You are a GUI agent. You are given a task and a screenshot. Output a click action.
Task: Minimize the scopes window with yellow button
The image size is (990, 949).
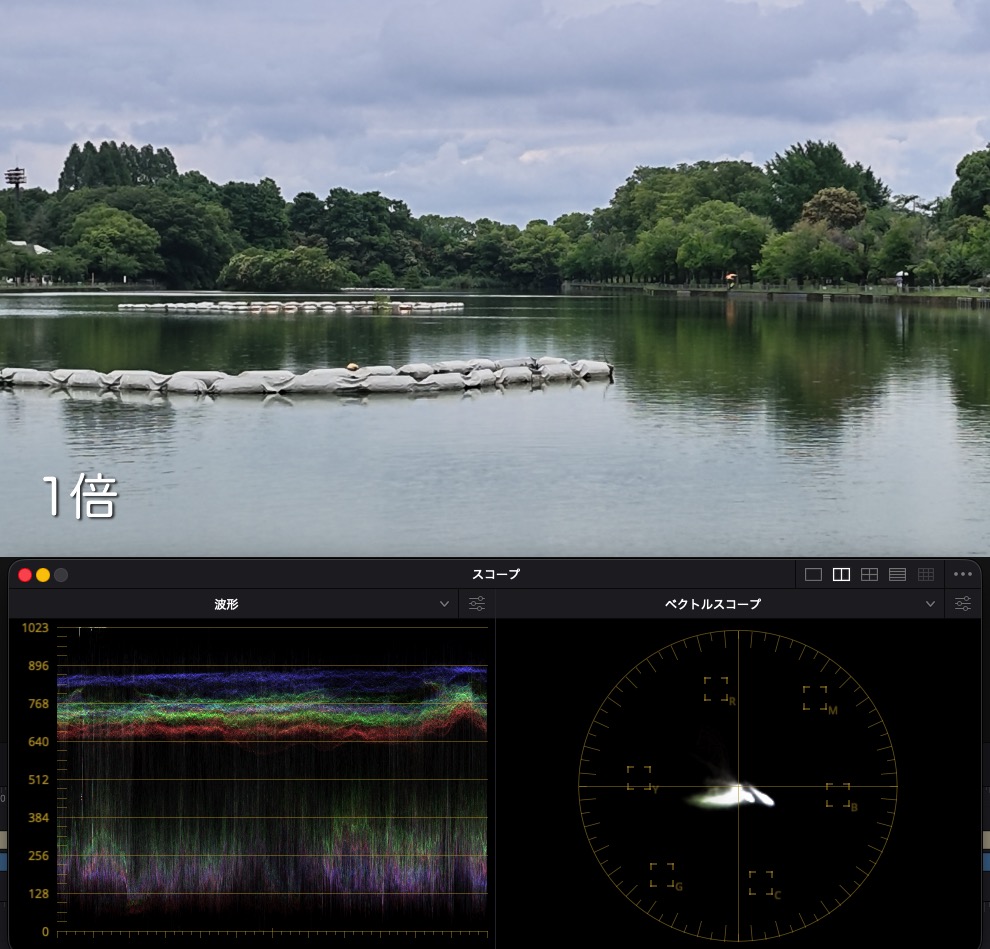pyautogui.click(x=43, y=575)
